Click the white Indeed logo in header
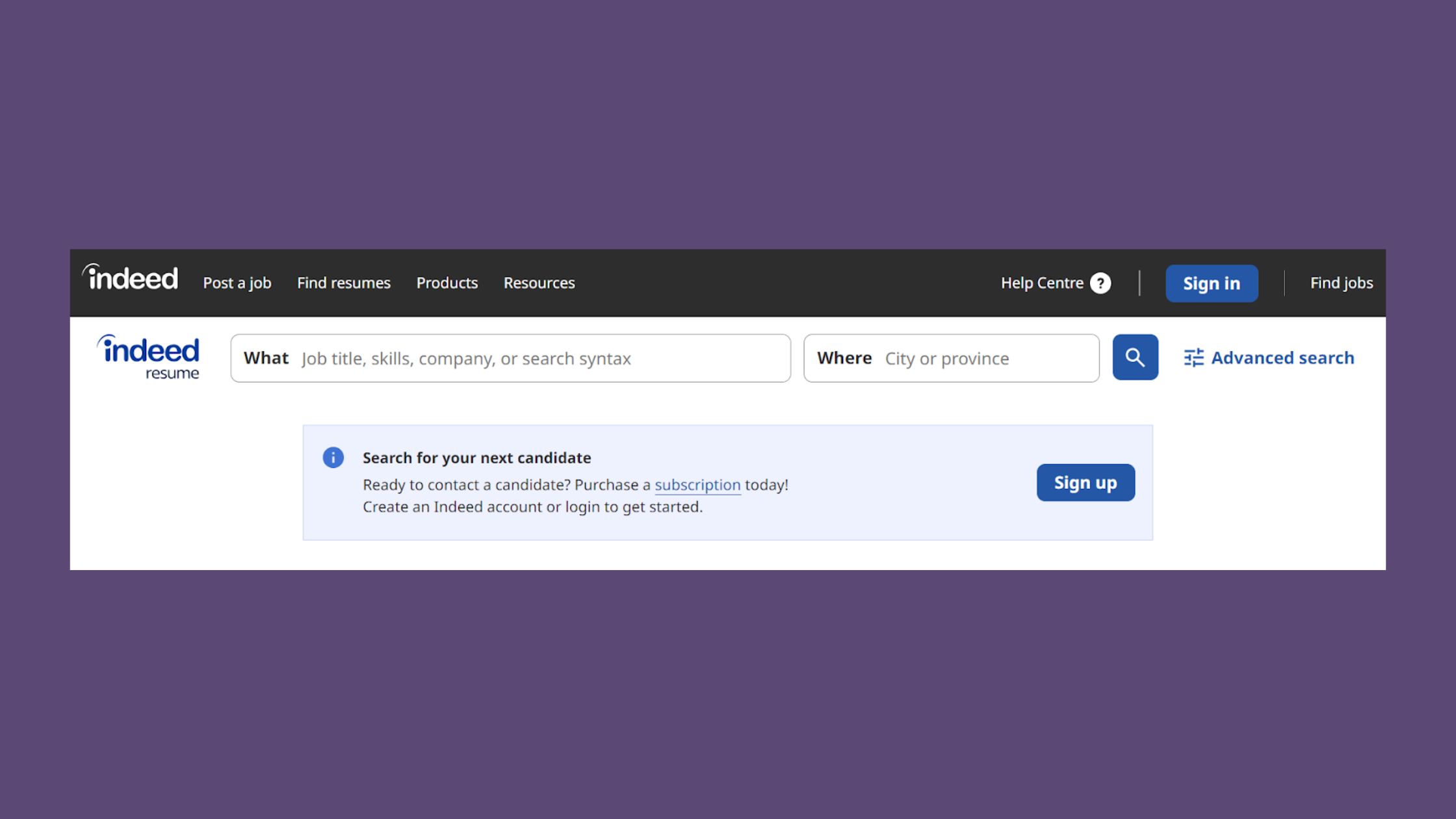Viewport: 1456px width, 819px height. [x=129, y=278]
